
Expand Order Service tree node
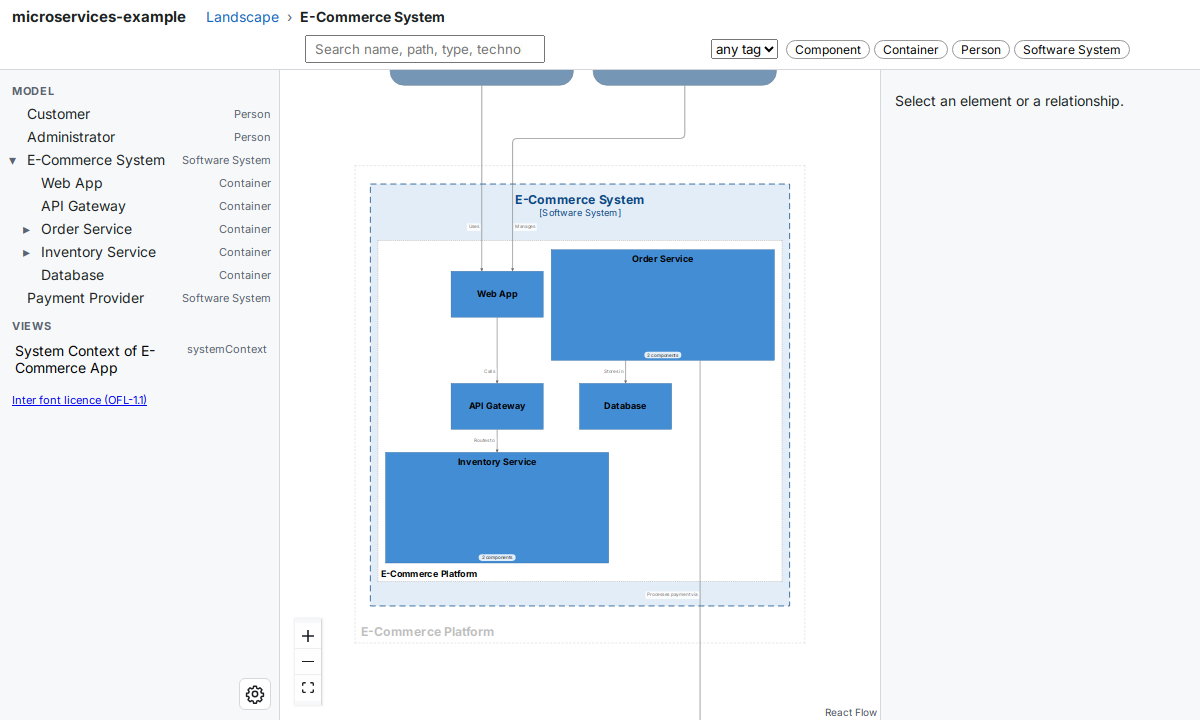click(27, 230)
